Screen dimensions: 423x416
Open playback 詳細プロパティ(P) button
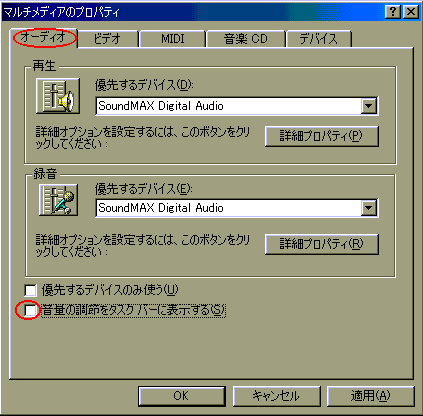[x=322, y=136]
